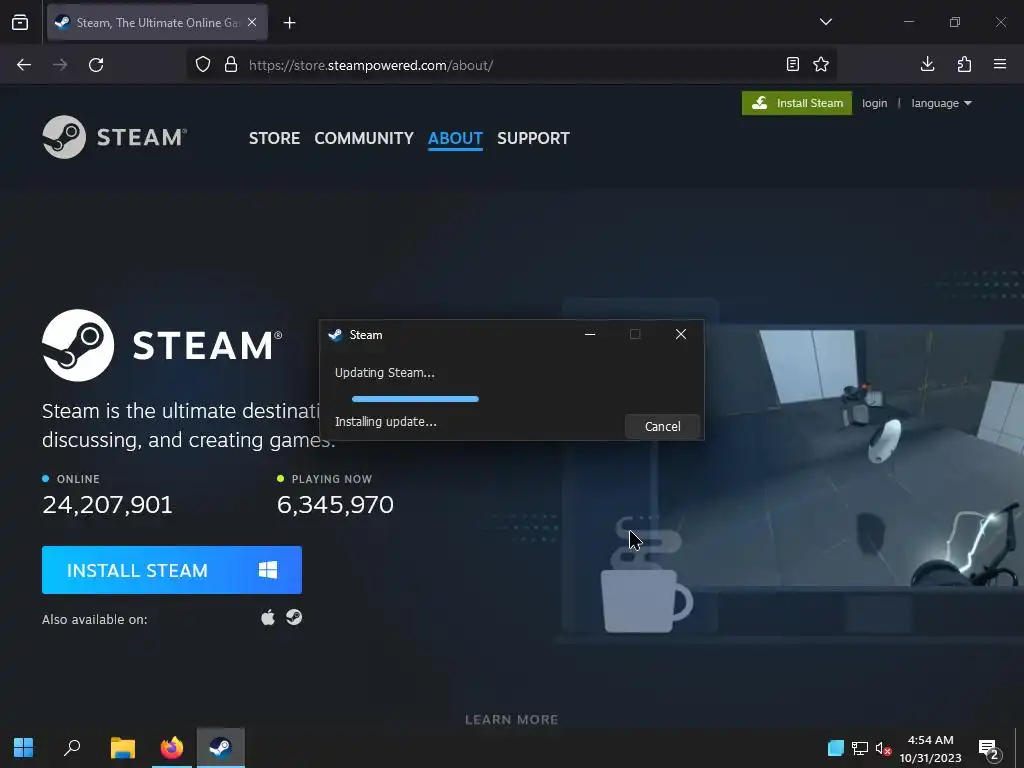Open the Windows Start menu

point(24,747)
